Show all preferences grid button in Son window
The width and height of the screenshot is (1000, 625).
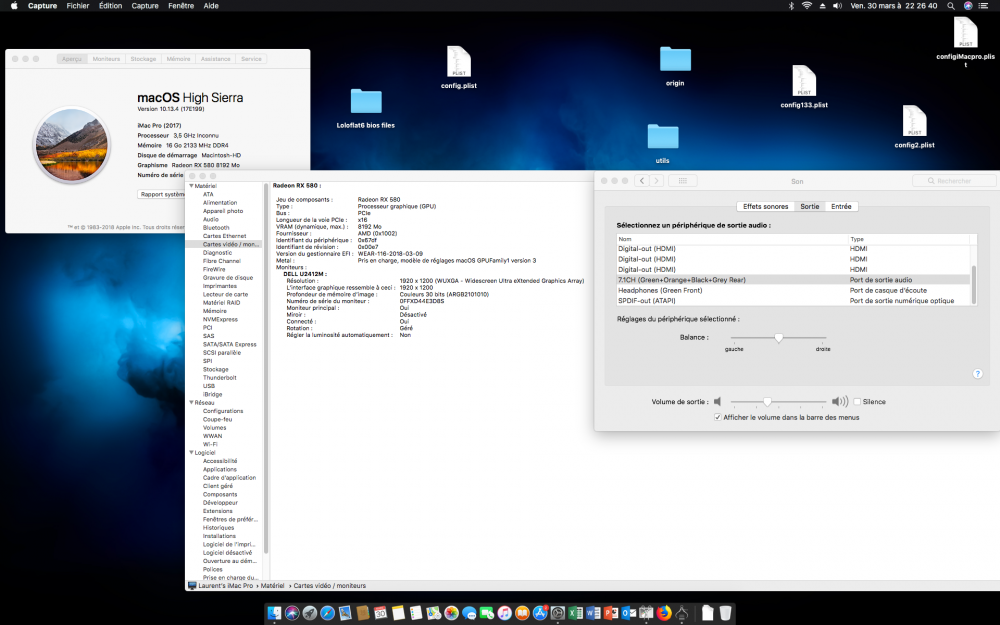tap(682, 180)
